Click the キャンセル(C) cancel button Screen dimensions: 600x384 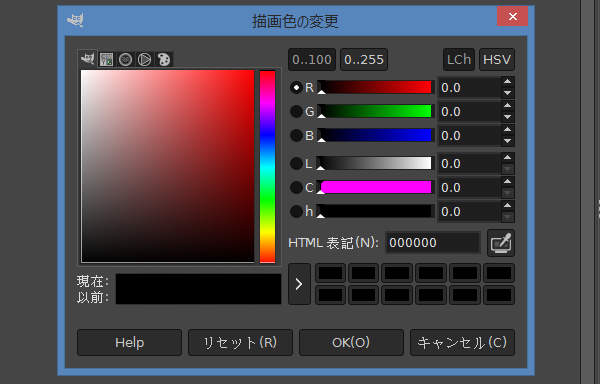[x=462, y=342]
